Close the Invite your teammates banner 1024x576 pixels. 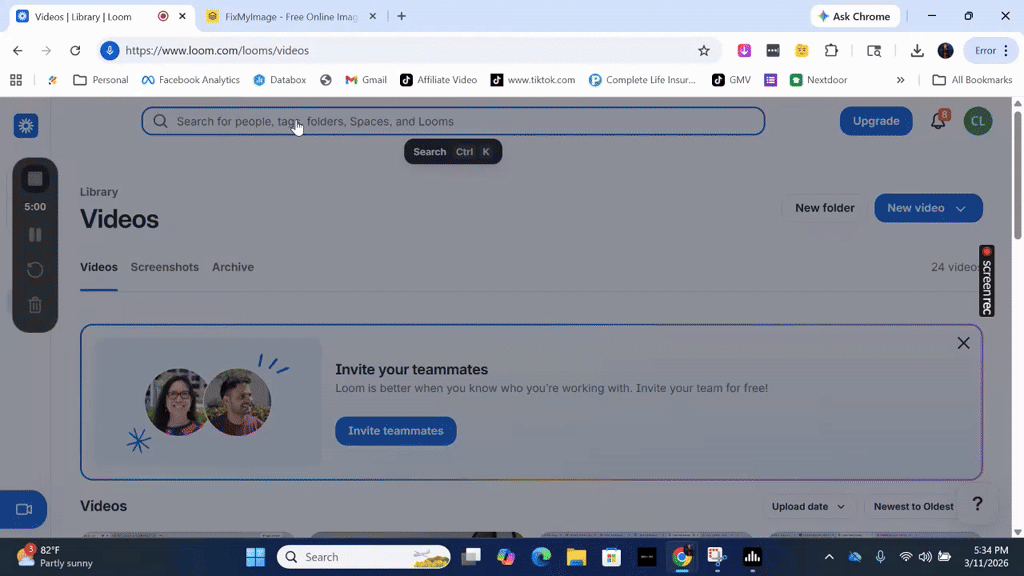pyautogui.click(x=963, y=343)
